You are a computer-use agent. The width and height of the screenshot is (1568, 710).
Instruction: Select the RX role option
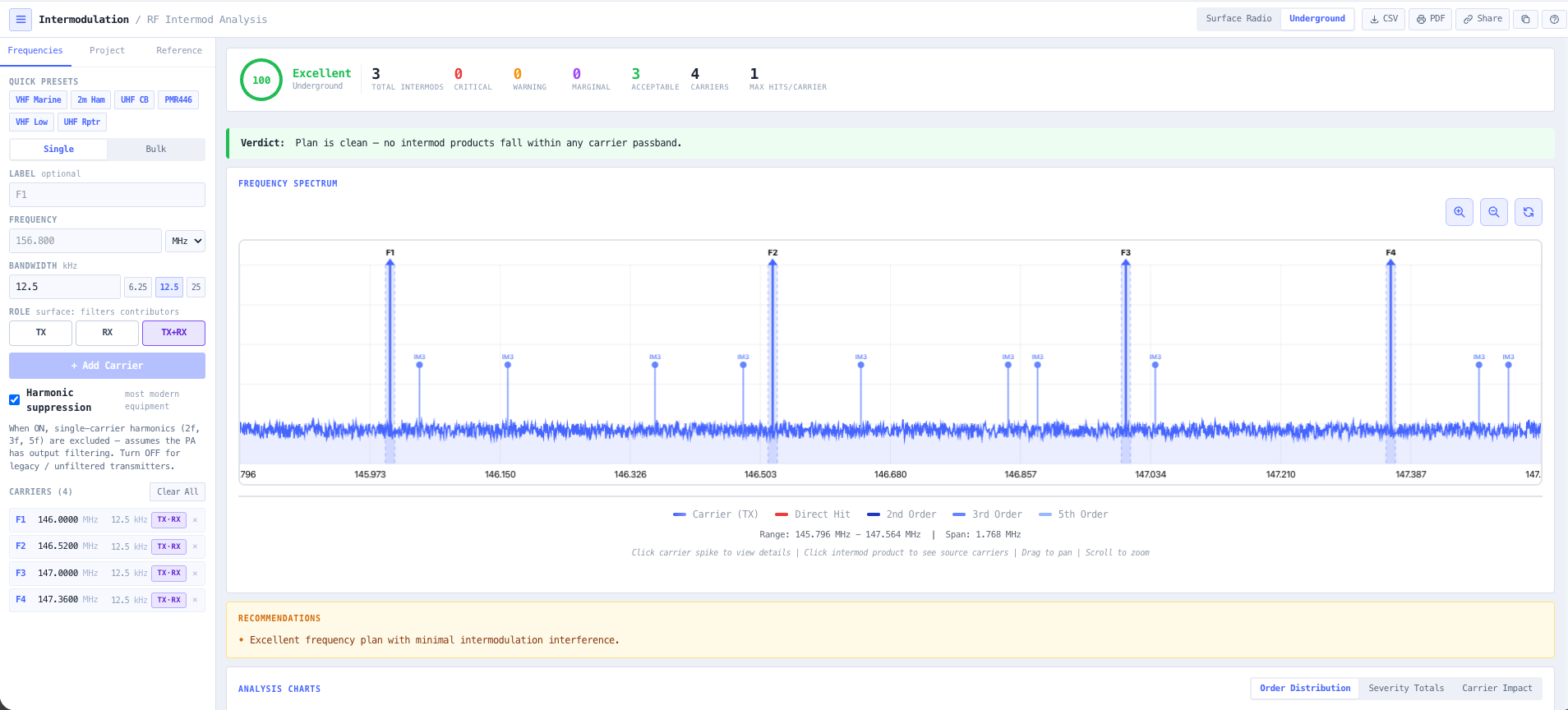pos(107,333)
